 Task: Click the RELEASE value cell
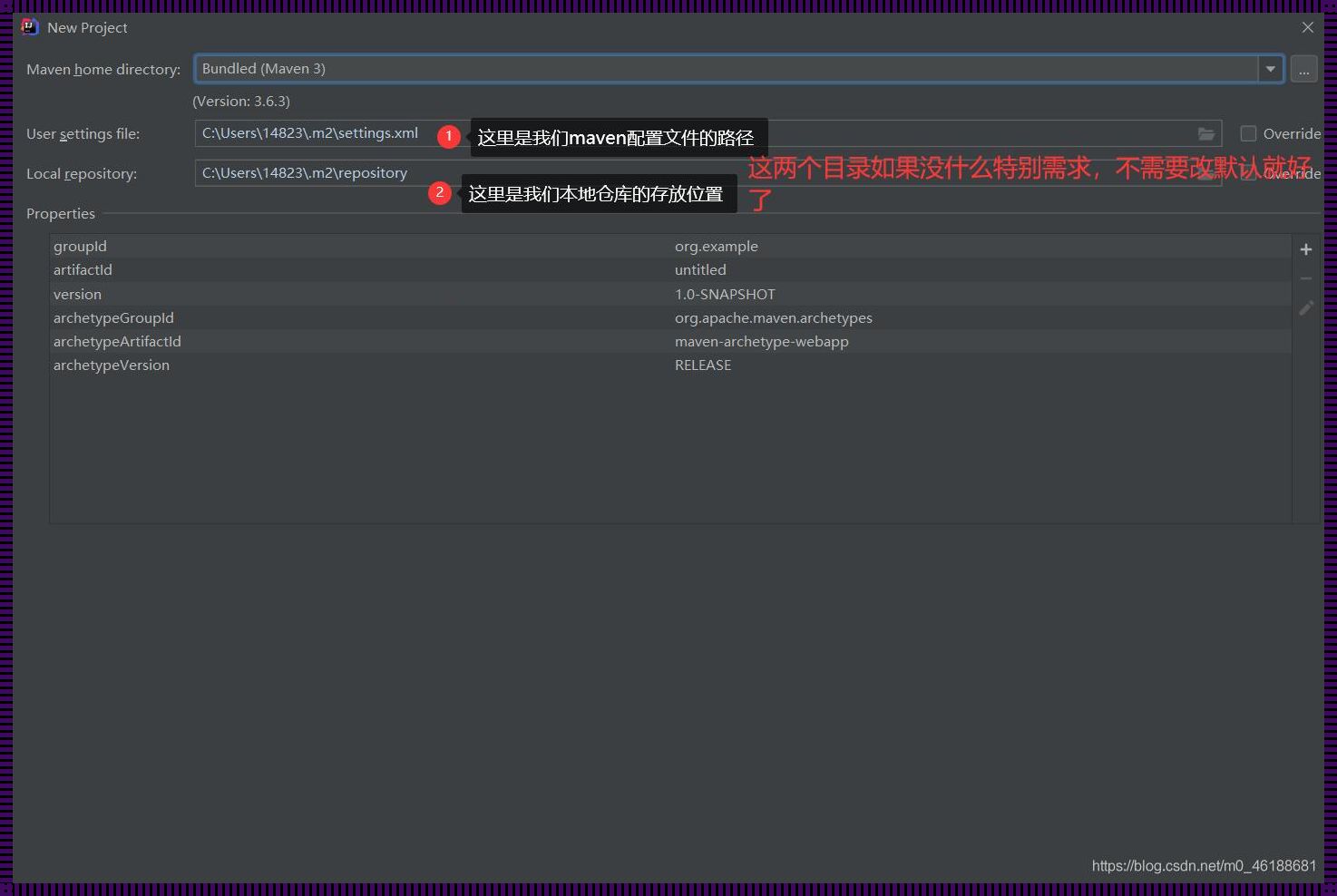[702, 365]
